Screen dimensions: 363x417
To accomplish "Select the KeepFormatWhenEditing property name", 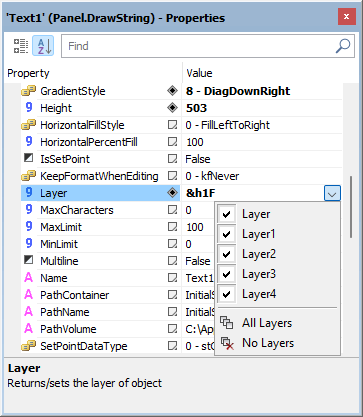I will (99, 176).
